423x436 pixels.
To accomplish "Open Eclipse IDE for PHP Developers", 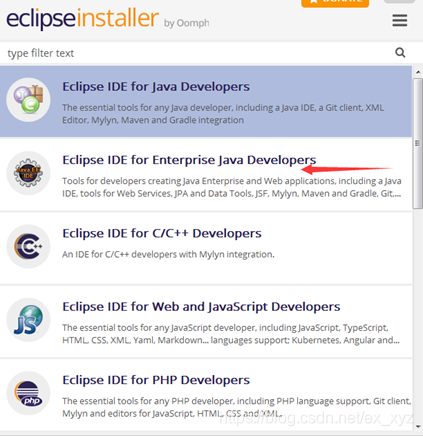I will tap(156, 380).
